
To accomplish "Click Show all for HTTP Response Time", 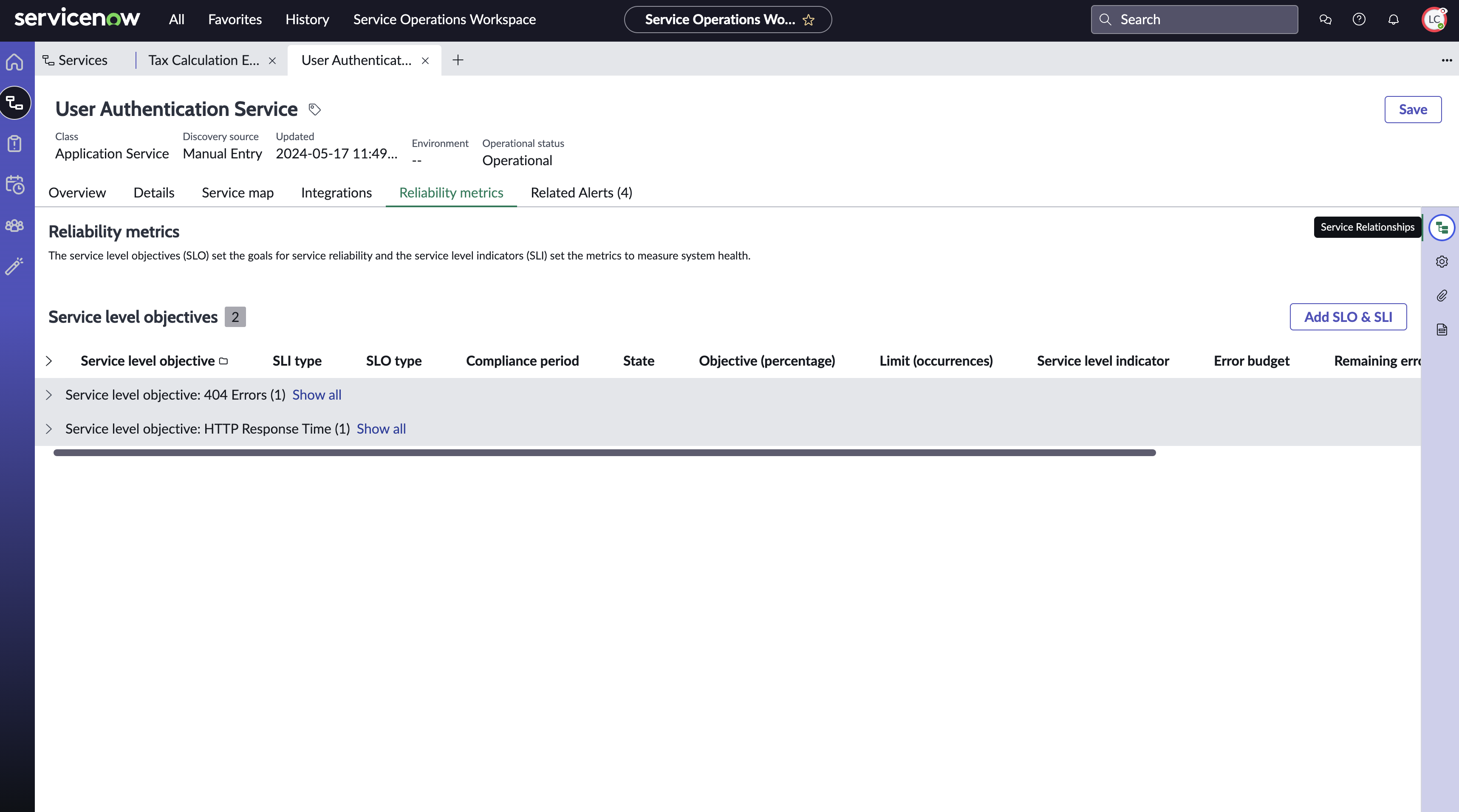I will (x=381, y=429).
